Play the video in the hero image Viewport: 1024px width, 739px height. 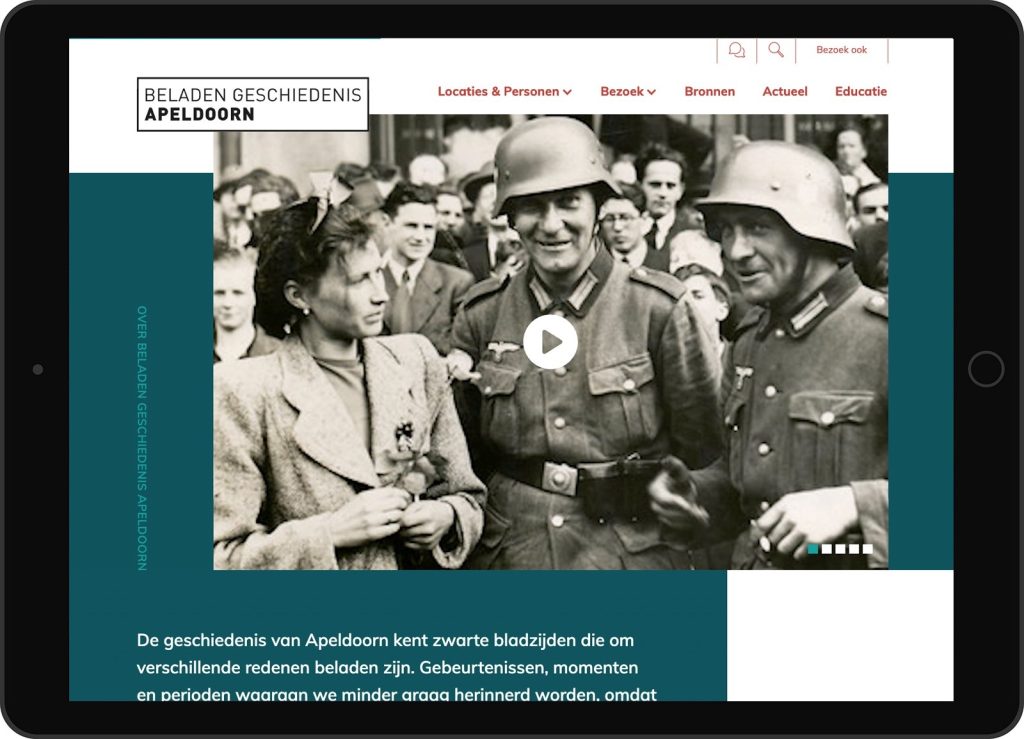click(x=550, y=342)
